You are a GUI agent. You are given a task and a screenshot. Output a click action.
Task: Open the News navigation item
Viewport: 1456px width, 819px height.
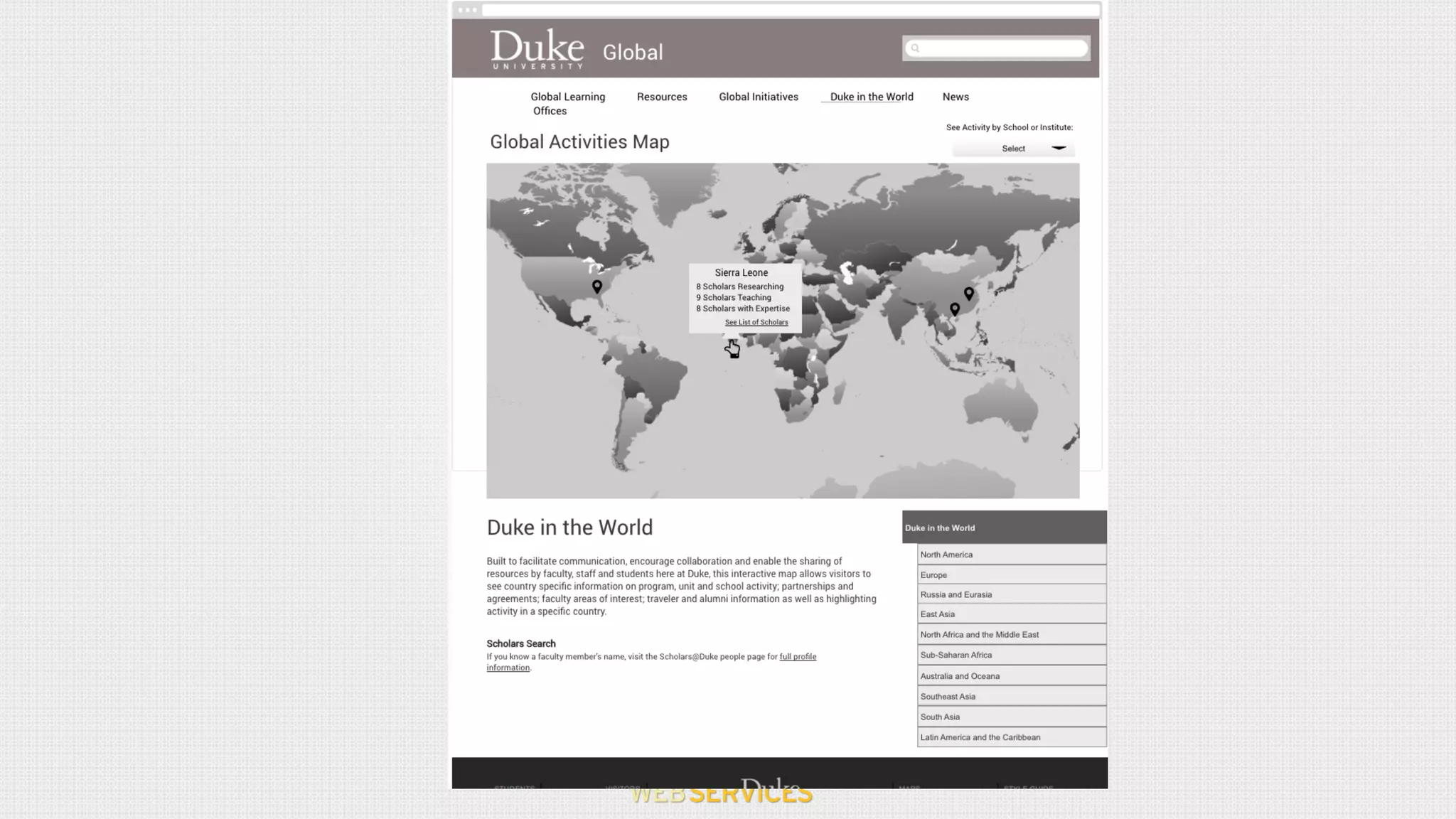(x=955, y=97)
